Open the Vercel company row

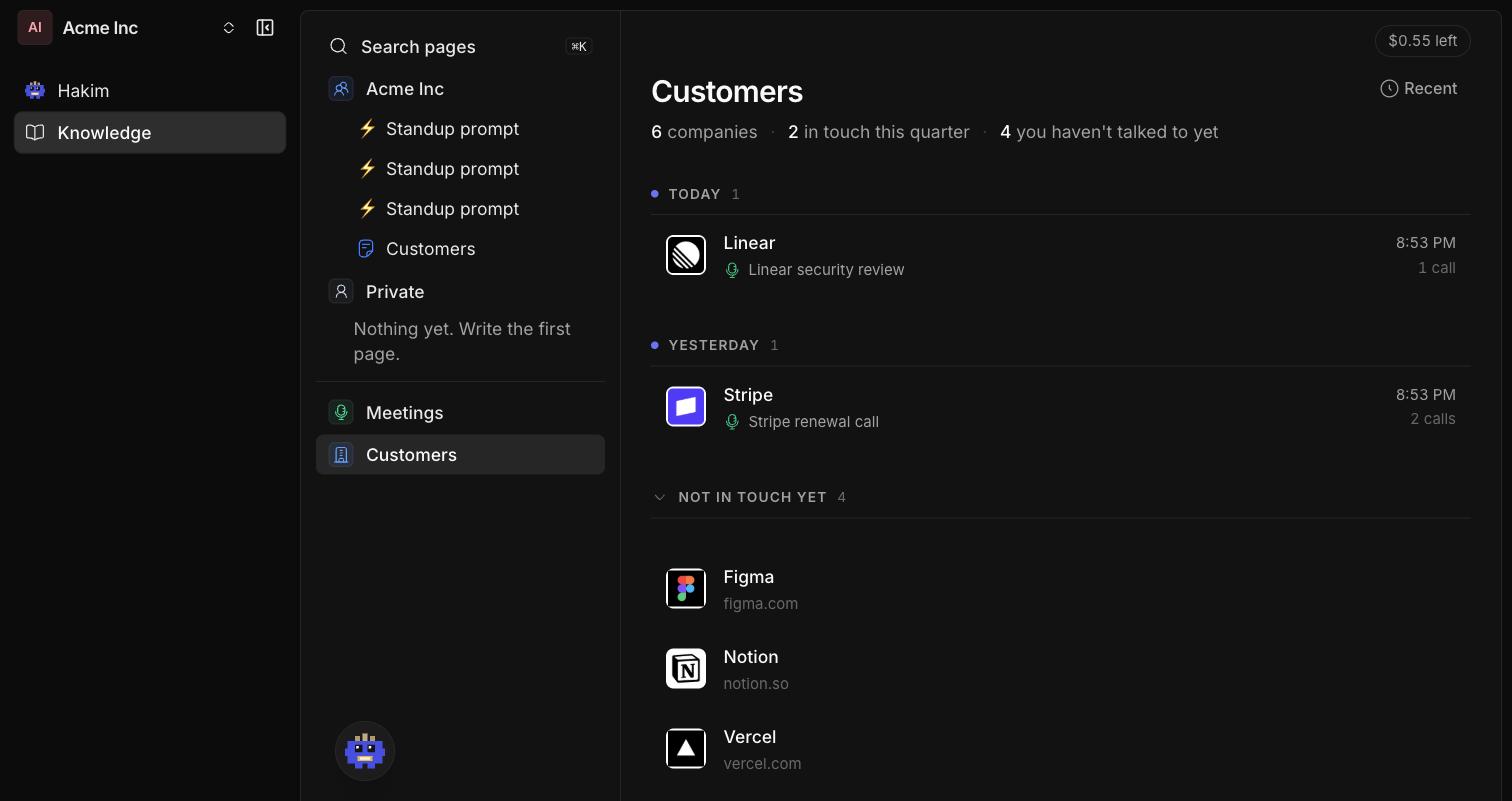[1060, 749]
